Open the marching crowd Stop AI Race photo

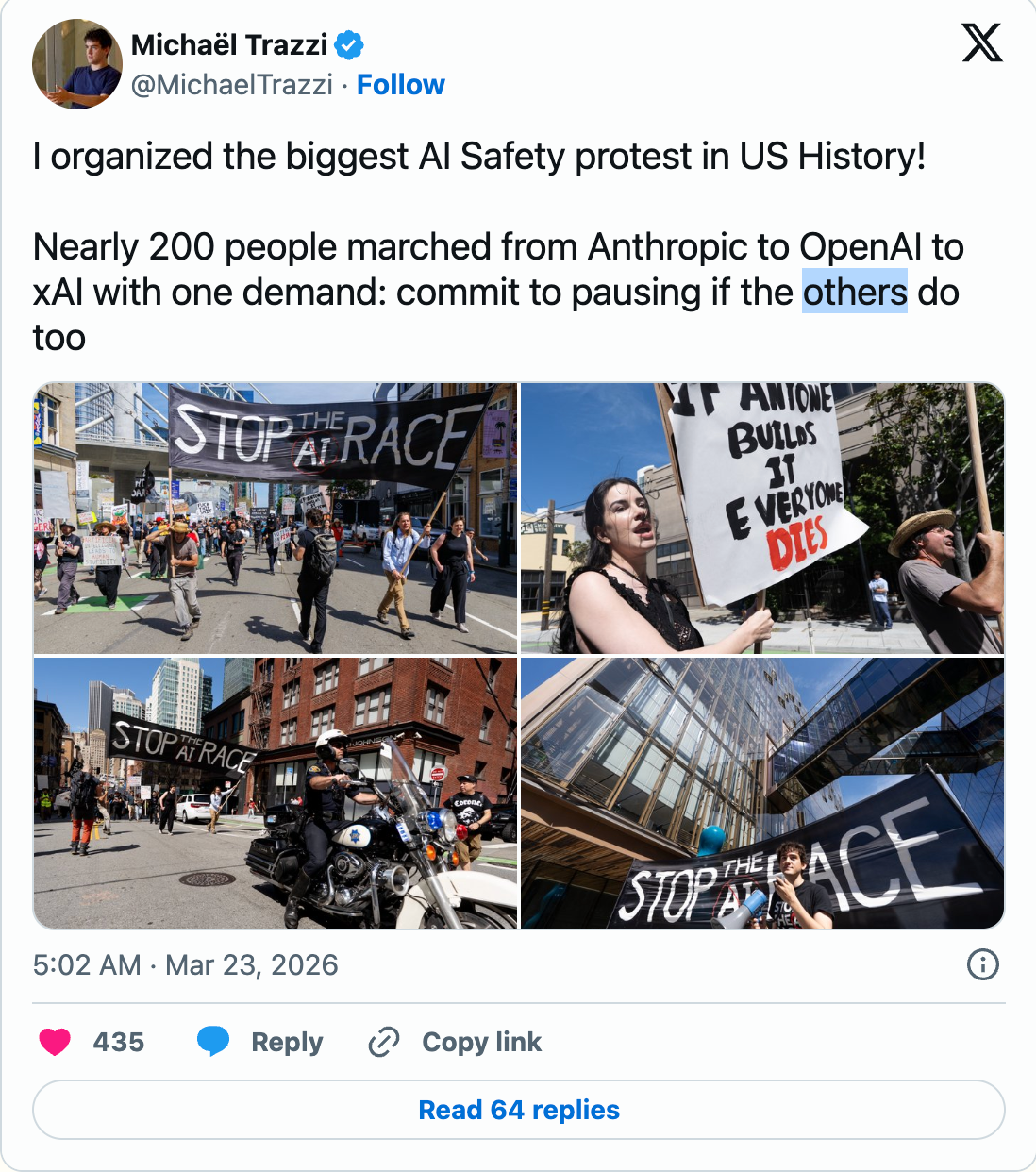276,518
